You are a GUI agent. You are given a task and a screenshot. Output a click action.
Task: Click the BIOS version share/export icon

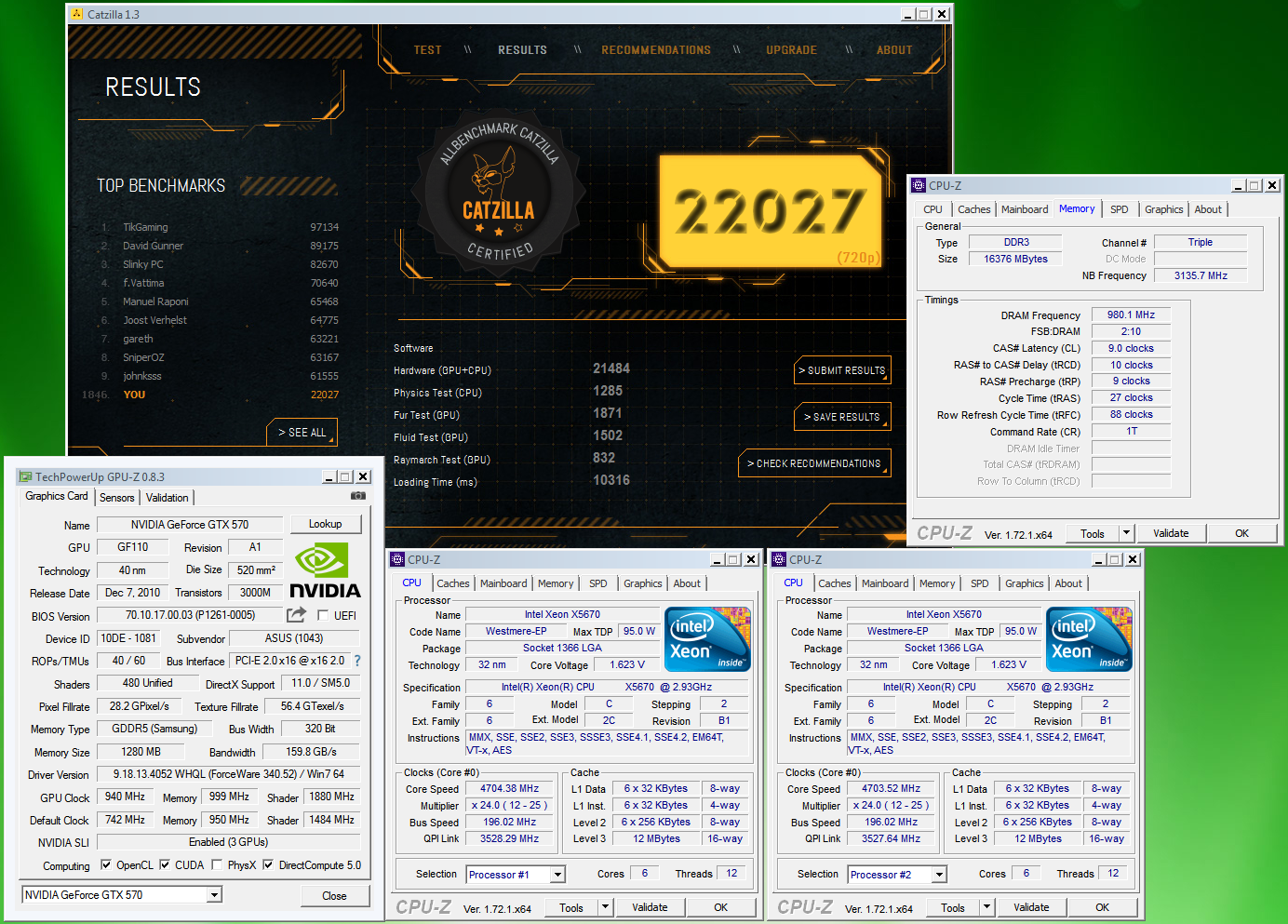[x=296, y=614]
